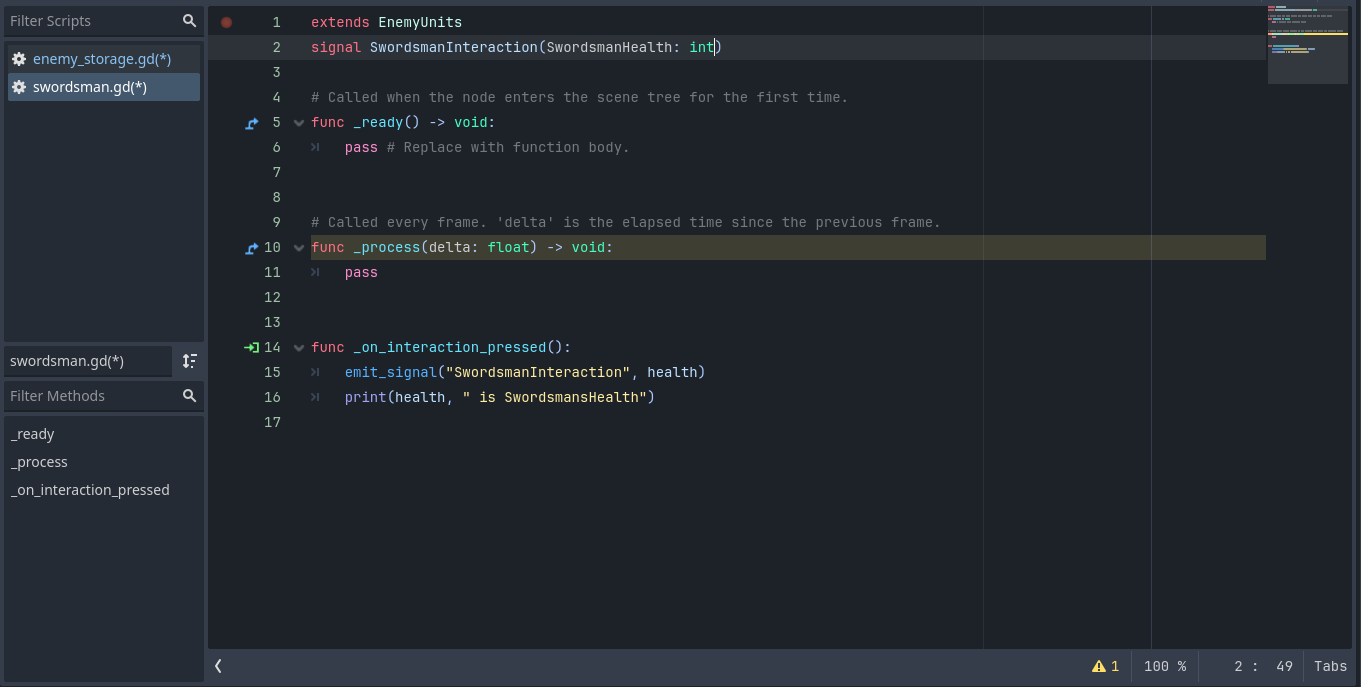The image size is (1361, 687).
Task: Collapse the _ready function fold arrow
Action: (x=298, y=123)
